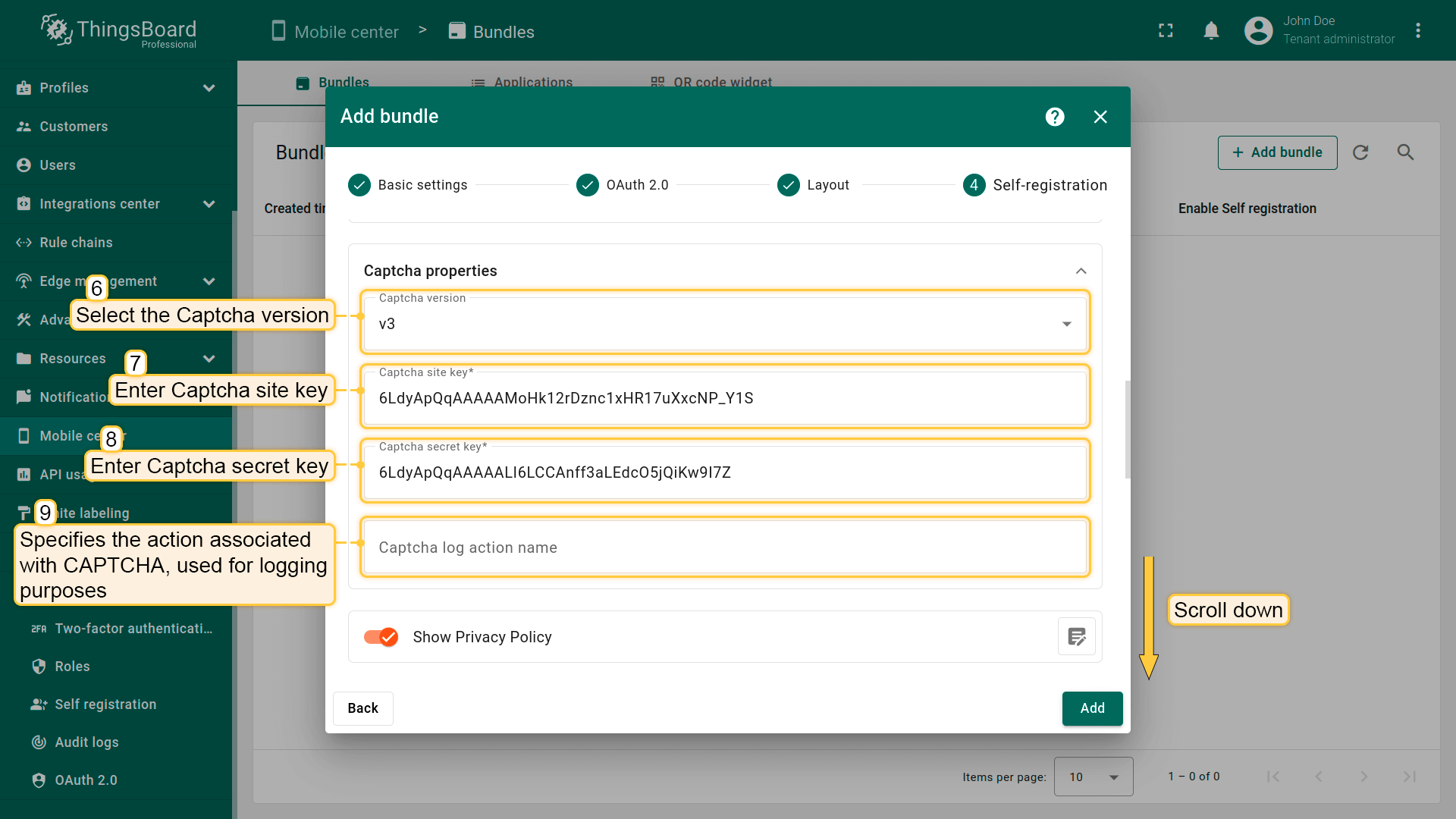Viewport: 1456px width, 819px height.
Task: Open the John Doe profile avatar
Action: click(1258, 31)
